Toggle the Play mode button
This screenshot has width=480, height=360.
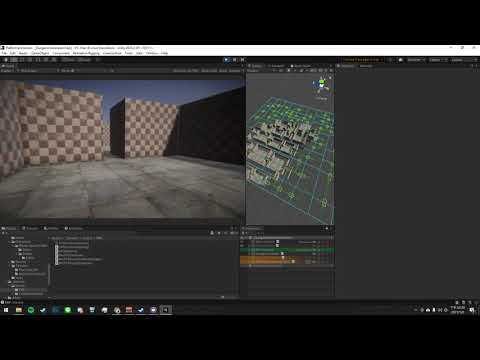point(227,60)
